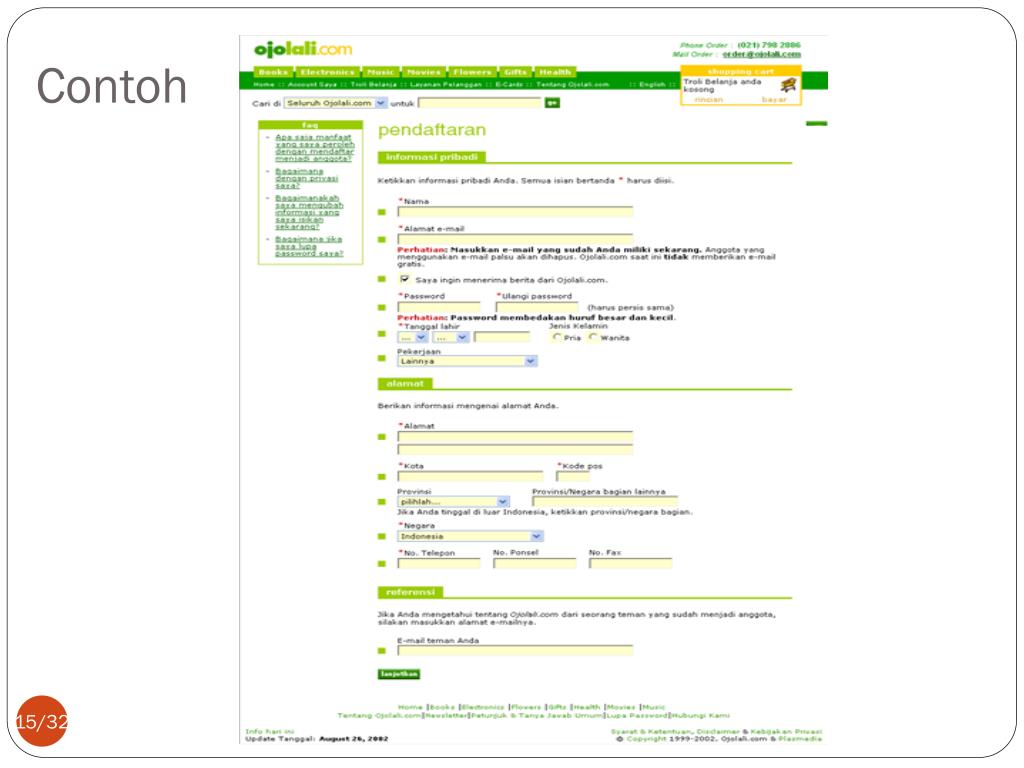1024x768 pixels.
Task: Click bayar link in shopping cart box
Action: pyautogui.click(x=774, y=99)
